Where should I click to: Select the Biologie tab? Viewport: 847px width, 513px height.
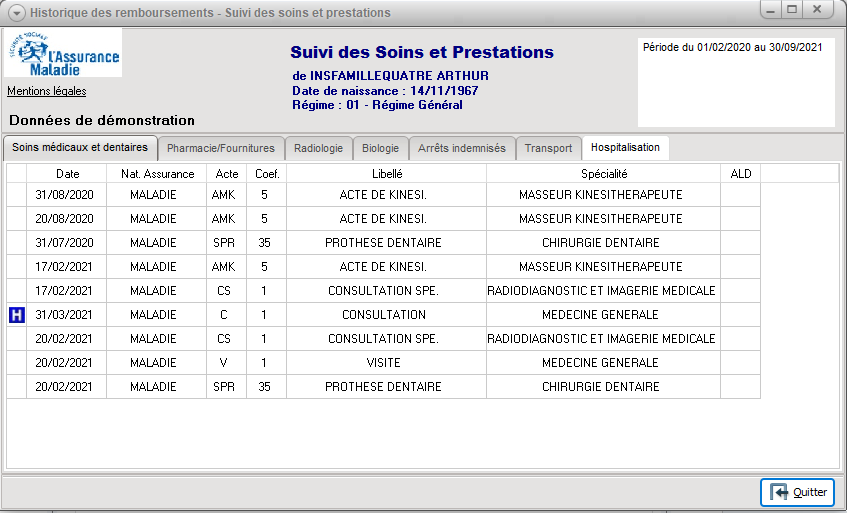380,148
